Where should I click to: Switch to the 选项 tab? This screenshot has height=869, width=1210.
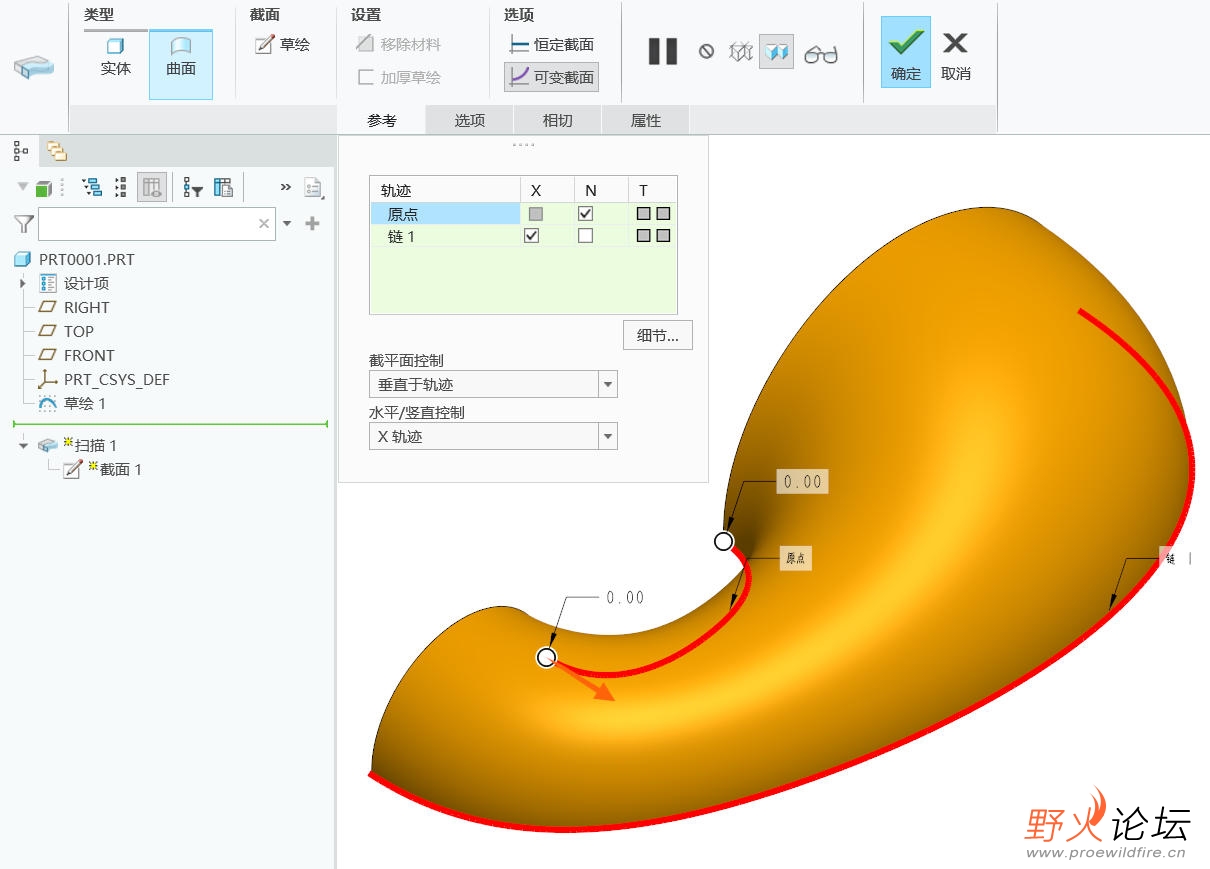click(470, 120)
